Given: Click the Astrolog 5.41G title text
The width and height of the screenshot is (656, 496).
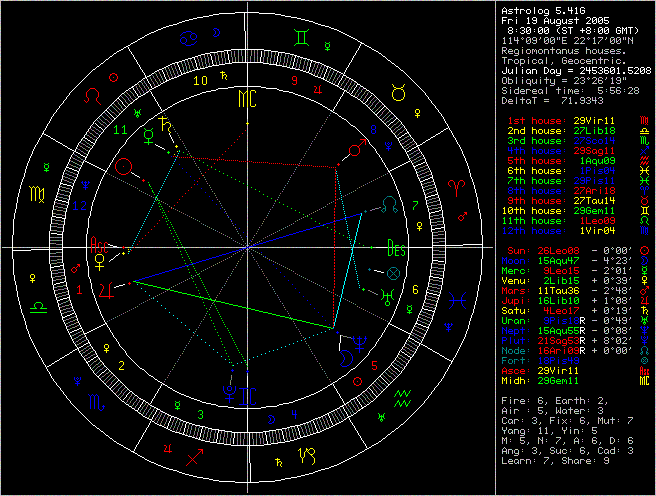Looking at the screenshot, I should point(541,9).
